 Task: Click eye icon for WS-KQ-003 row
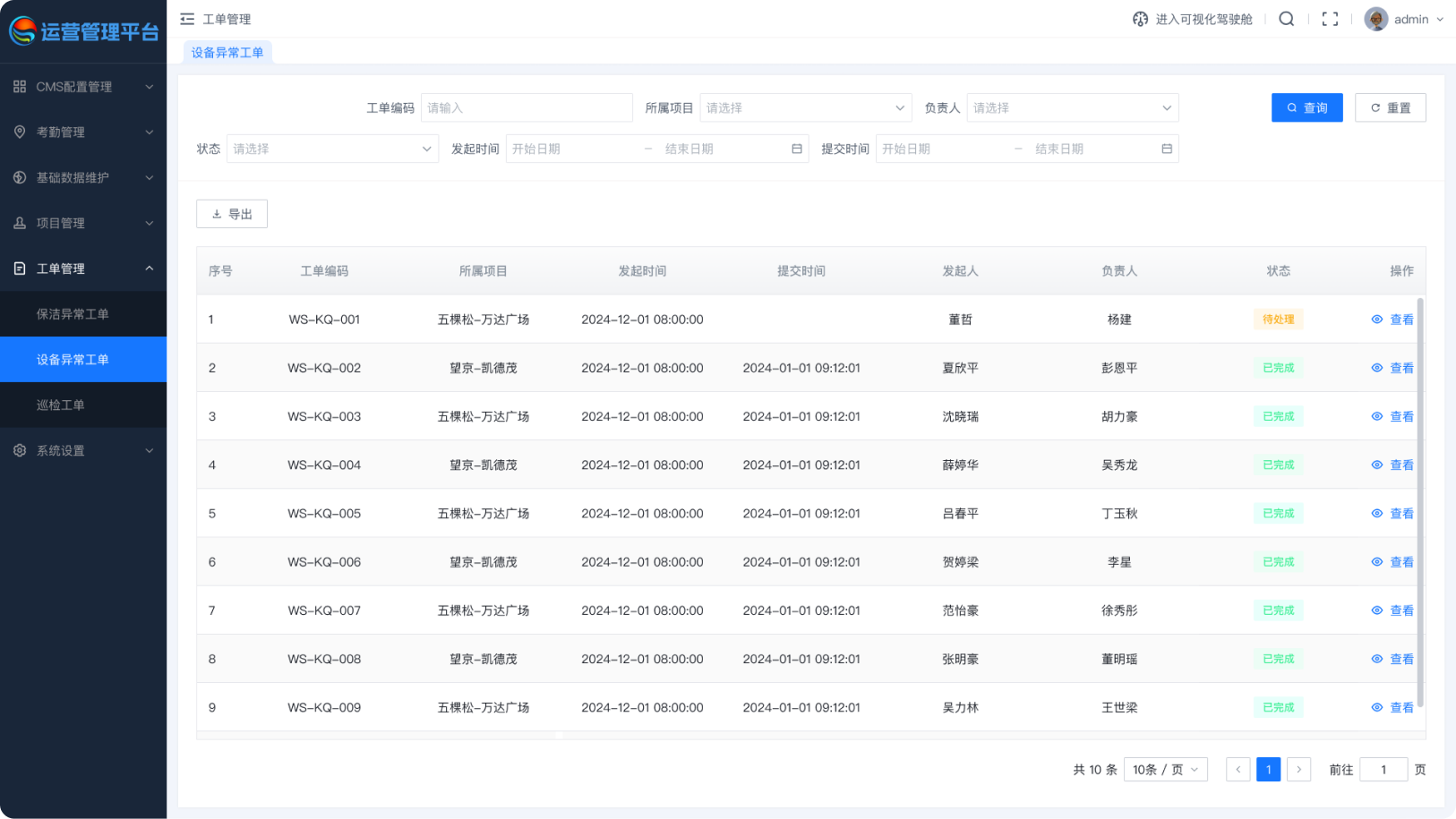pyautogui.click(x=1377, y=416)
